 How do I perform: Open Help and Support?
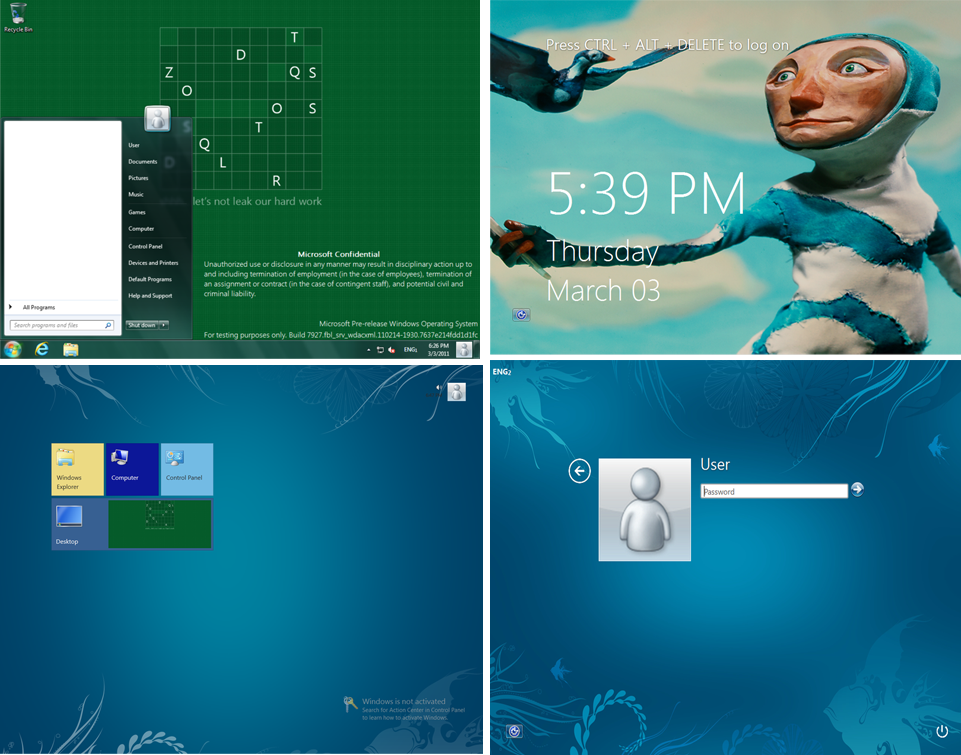[150, 295]
